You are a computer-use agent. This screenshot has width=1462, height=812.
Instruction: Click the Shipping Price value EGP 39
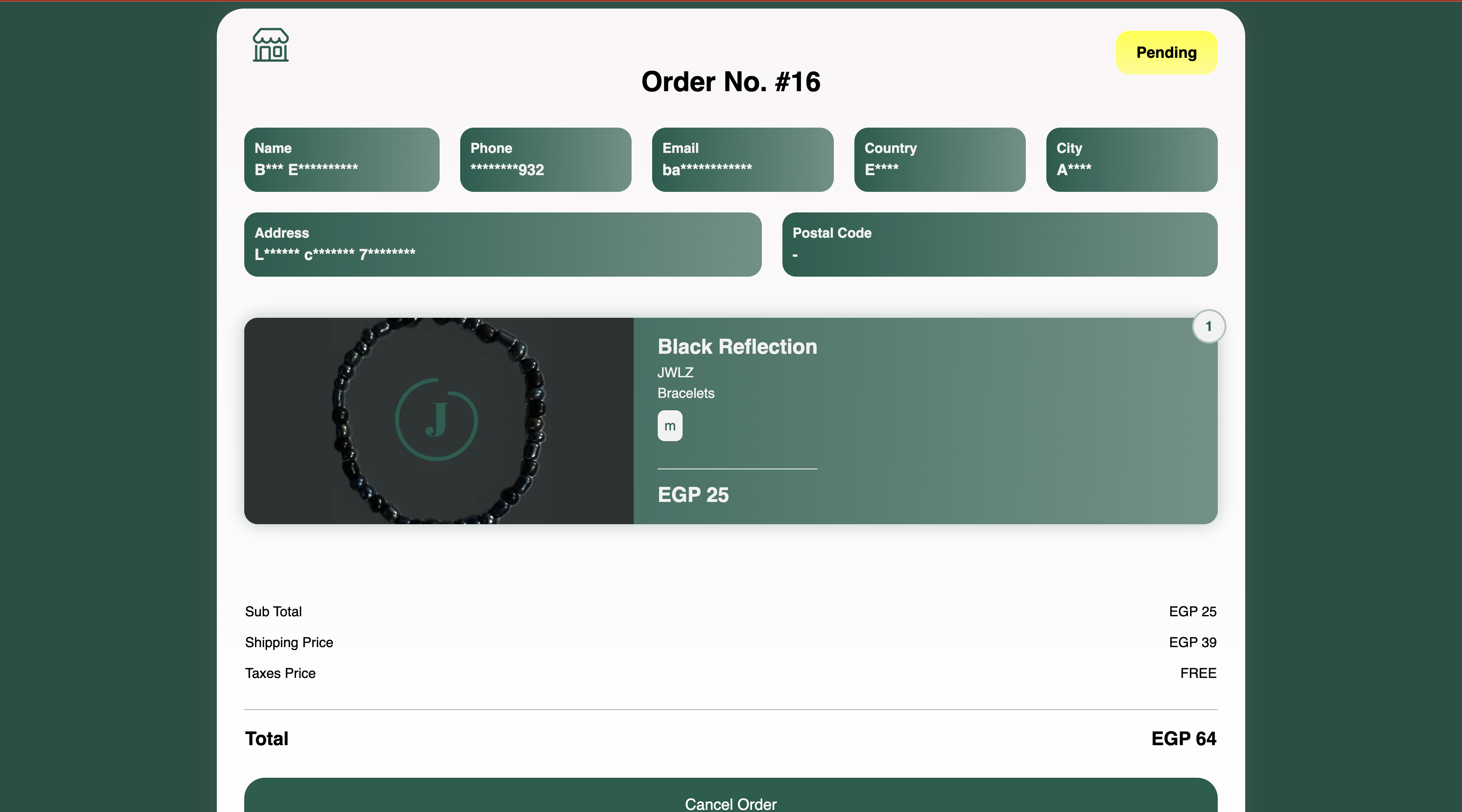click(1192, 642)
